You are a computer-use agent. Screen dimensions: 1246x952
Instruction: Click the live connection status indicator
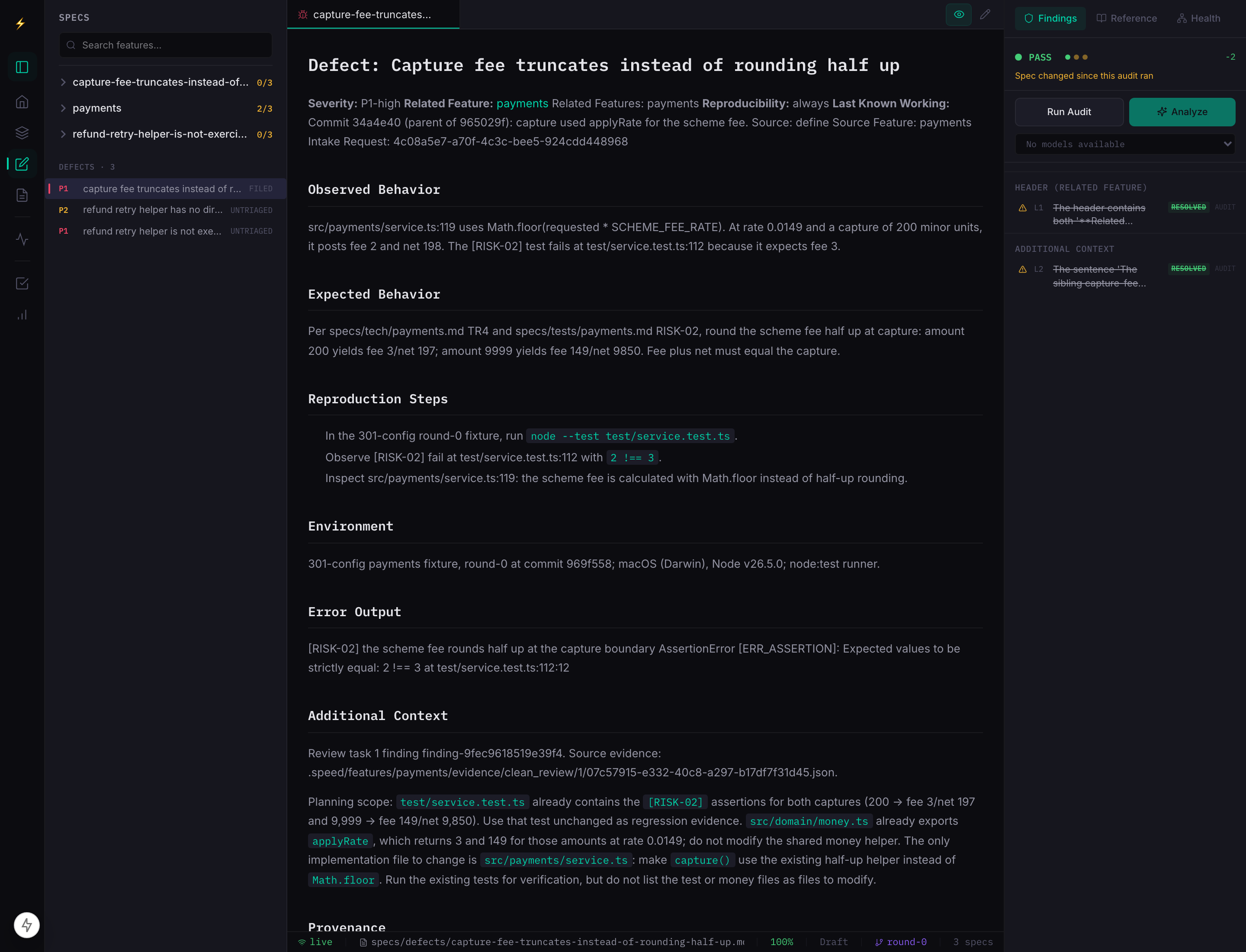[315, 942]
